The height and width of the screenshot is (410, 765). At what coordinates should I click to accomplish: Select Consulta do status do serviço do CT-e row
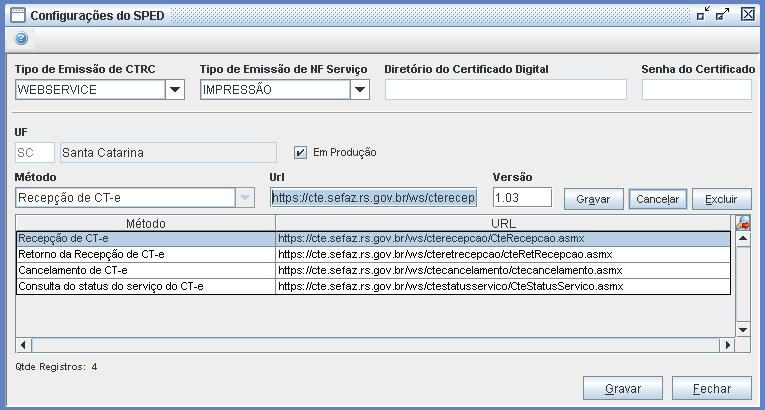pyautogui.click(x=373, y=287)
